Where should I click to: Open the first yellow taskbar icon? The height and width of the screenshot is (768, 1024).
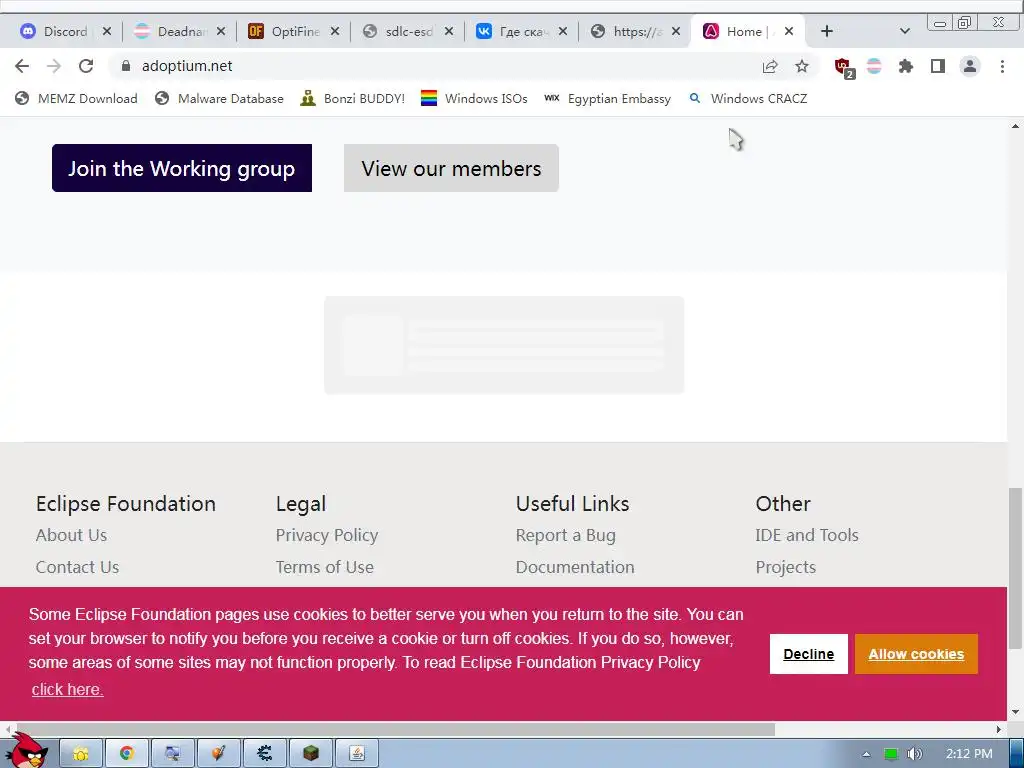click(81, 754)
